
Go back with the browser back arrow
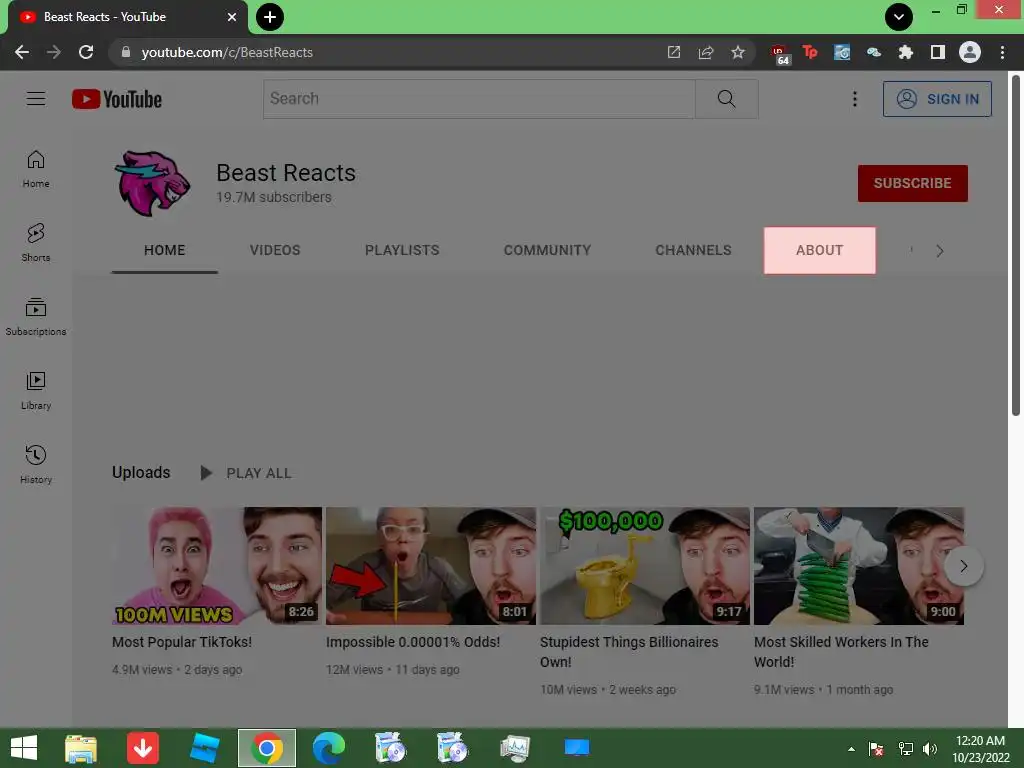point(22,52)
